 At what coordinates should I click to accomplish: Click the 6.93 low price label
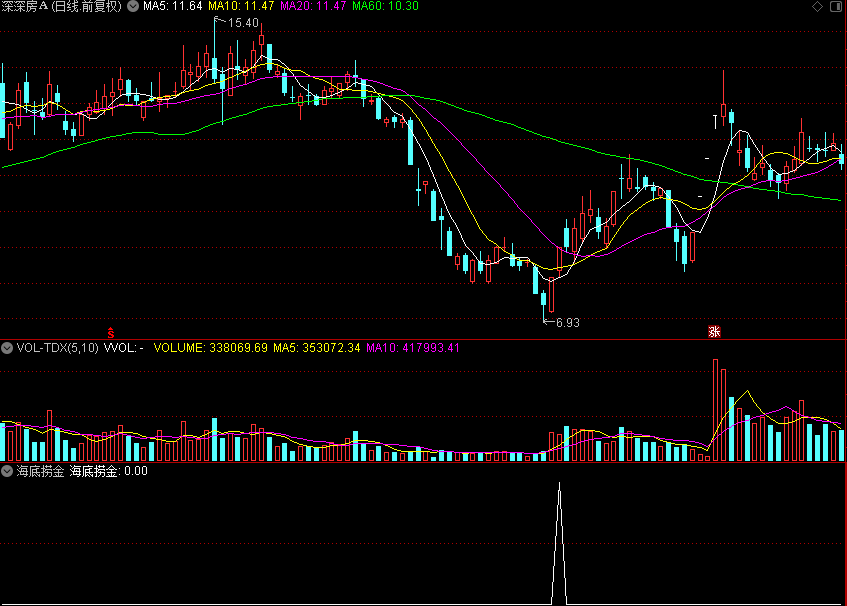point(568,322)
